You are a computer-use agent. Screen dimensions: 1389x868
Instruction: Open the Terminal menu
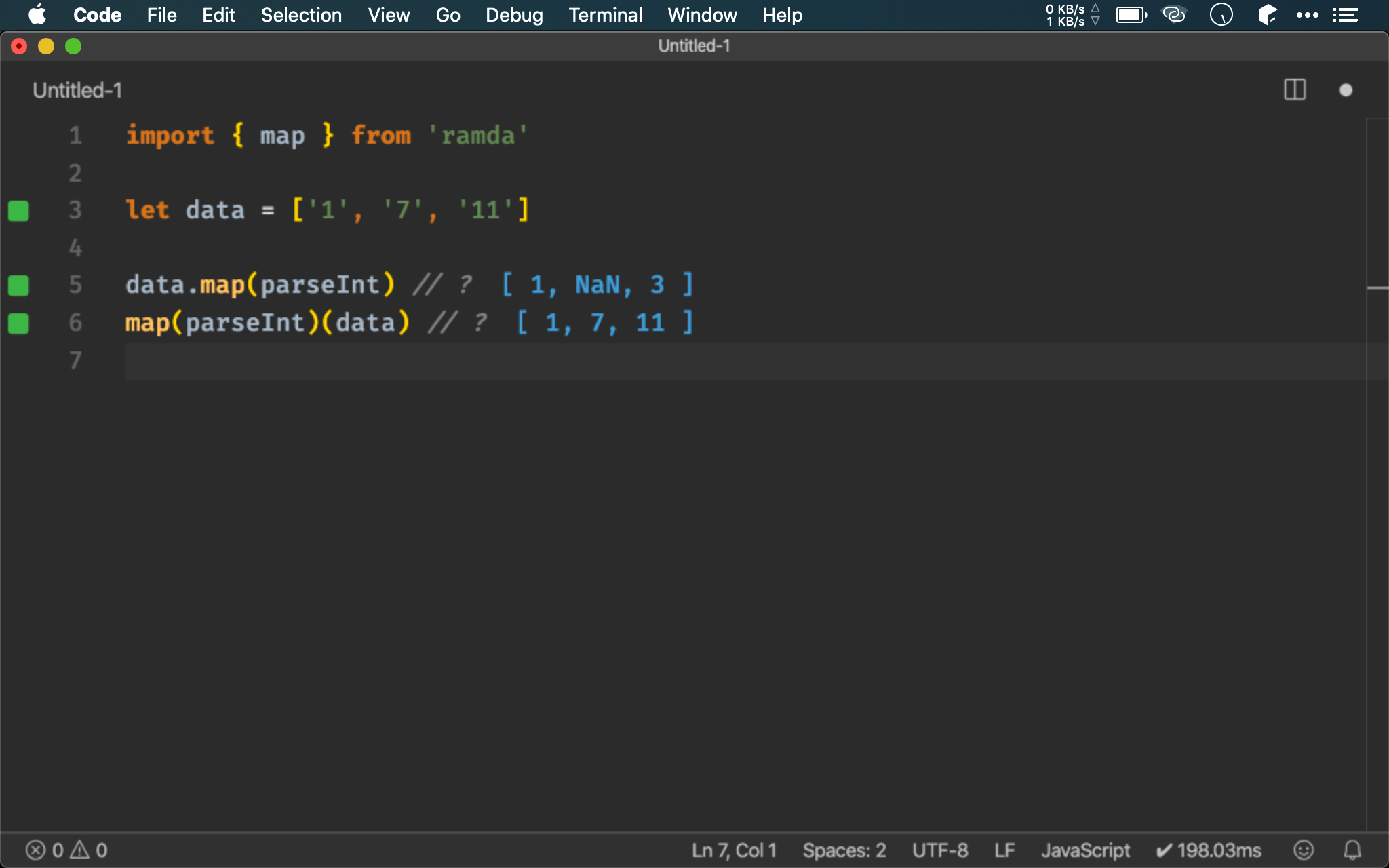(x=605, y=15)
